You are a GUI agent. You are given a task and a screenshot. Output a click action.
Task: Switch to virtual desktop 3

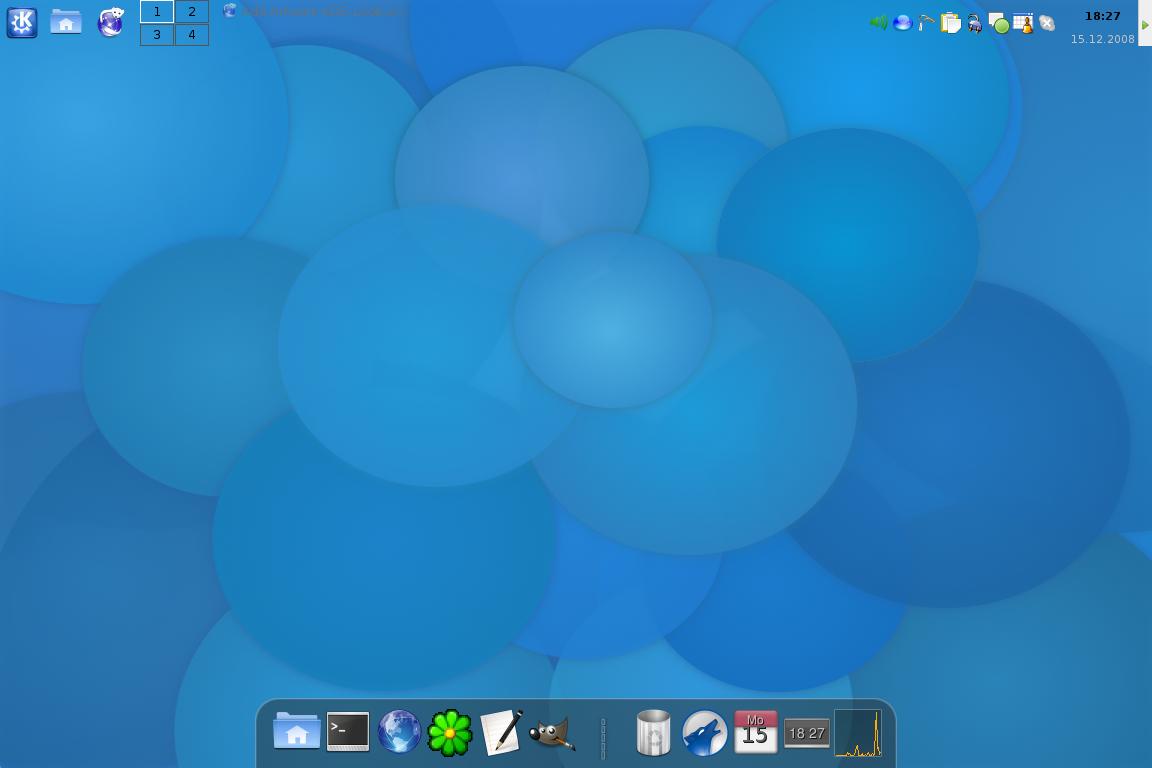[x=157, y=35]
